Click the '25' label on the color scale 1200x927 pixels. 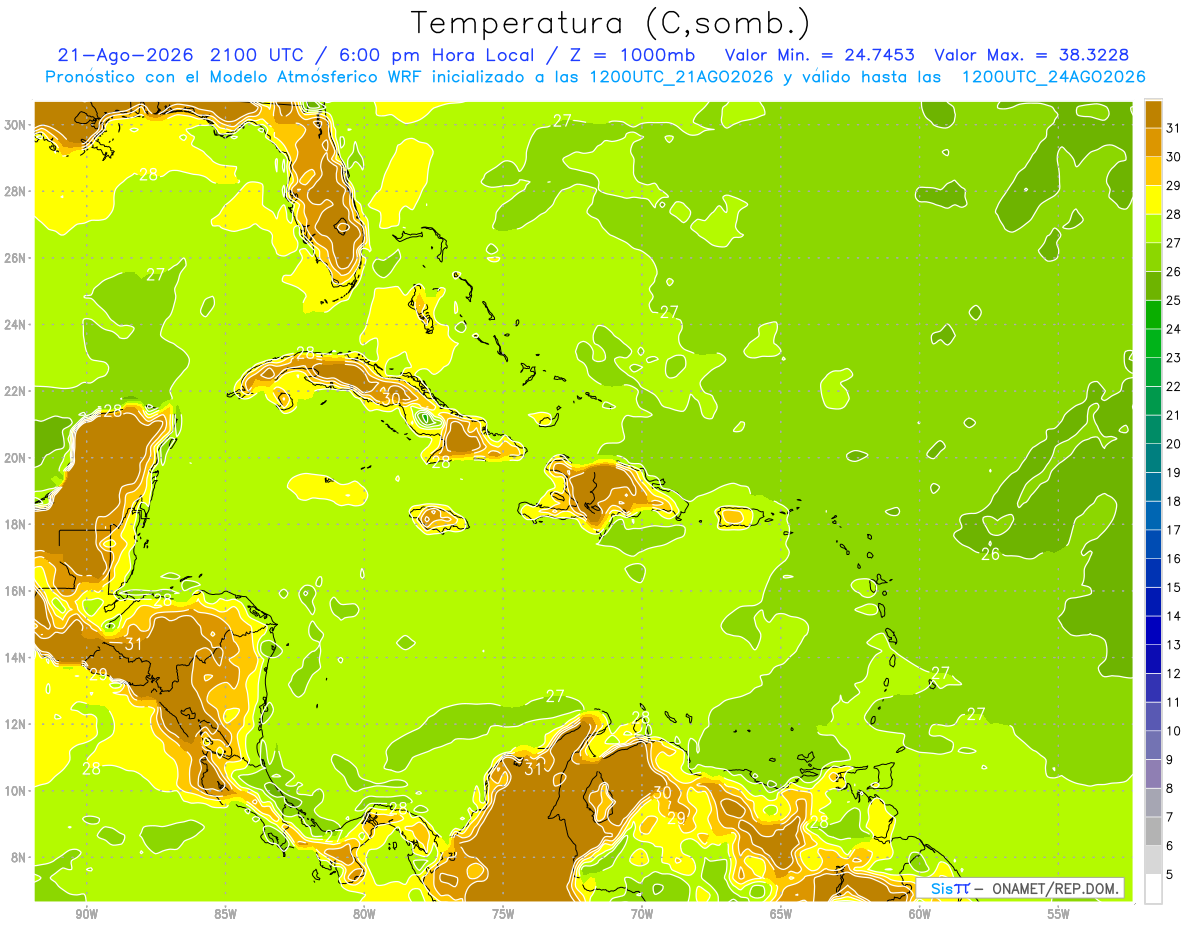click(1173, 300)
